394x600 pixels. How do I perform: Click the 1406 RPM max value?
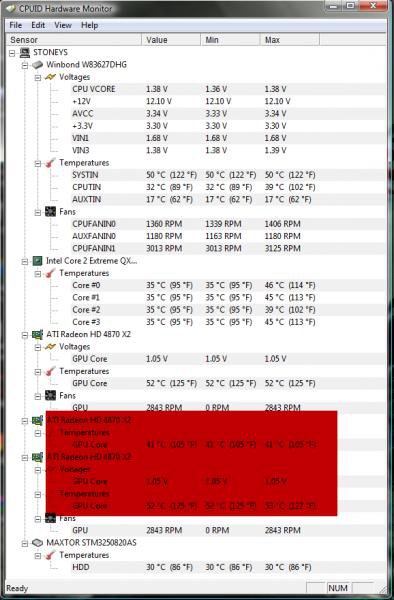pyautogui.click(x=282, y=224)
